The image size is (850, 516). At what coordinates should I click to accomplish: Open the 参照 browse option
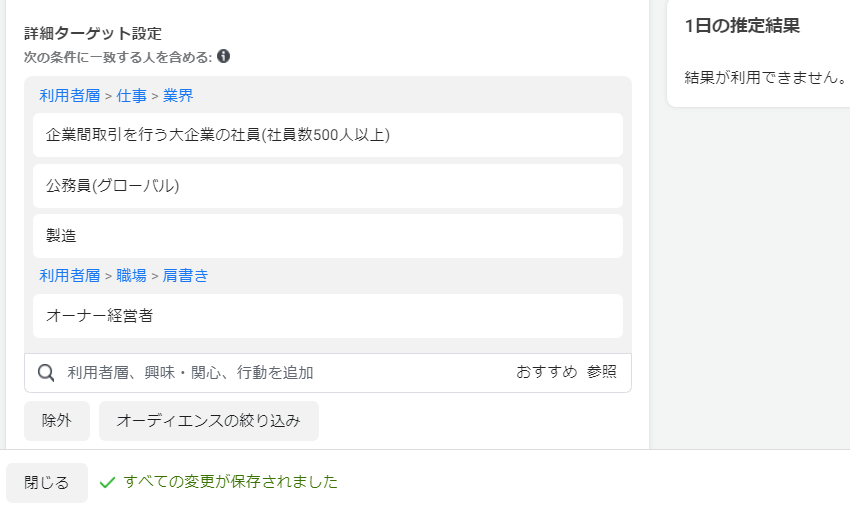[602, 372]
